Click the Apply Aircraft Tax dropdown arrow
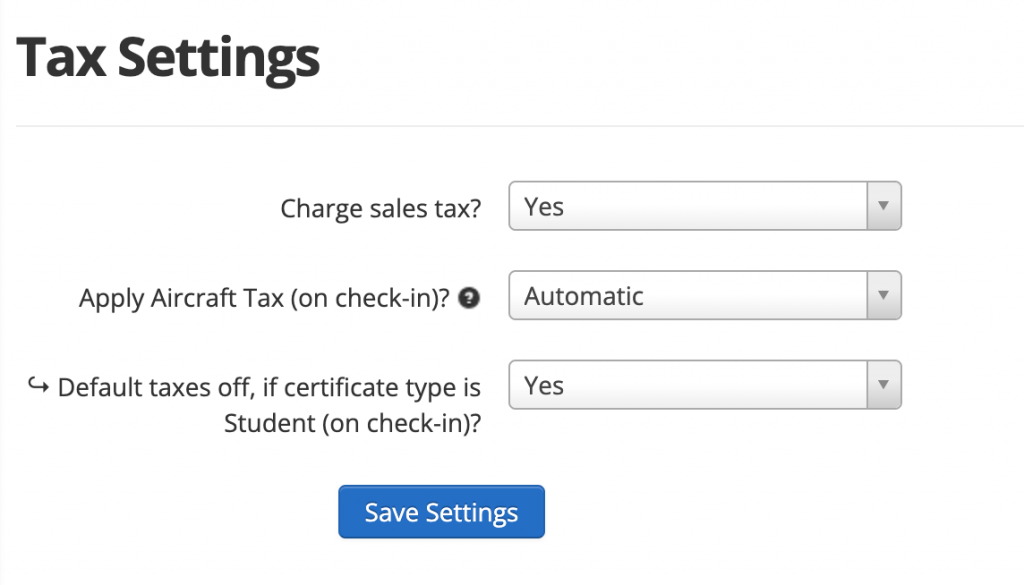 coord(882,296)
